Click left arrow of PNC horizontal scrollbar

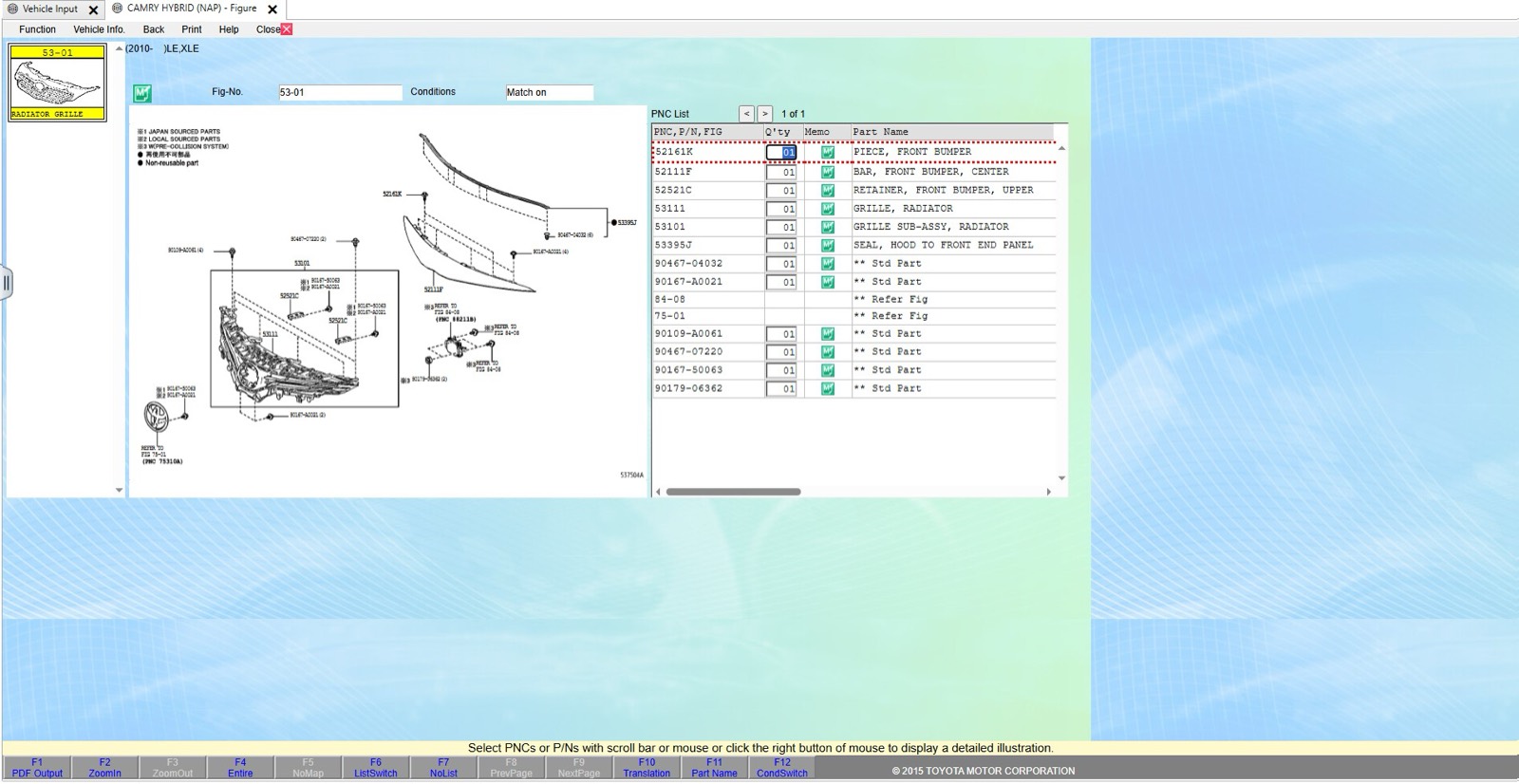[658, 492]
